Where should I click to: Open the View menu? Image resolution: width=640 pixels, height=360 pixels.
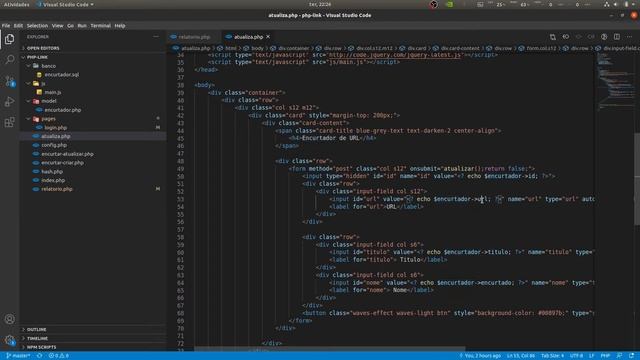click(58, 26)
